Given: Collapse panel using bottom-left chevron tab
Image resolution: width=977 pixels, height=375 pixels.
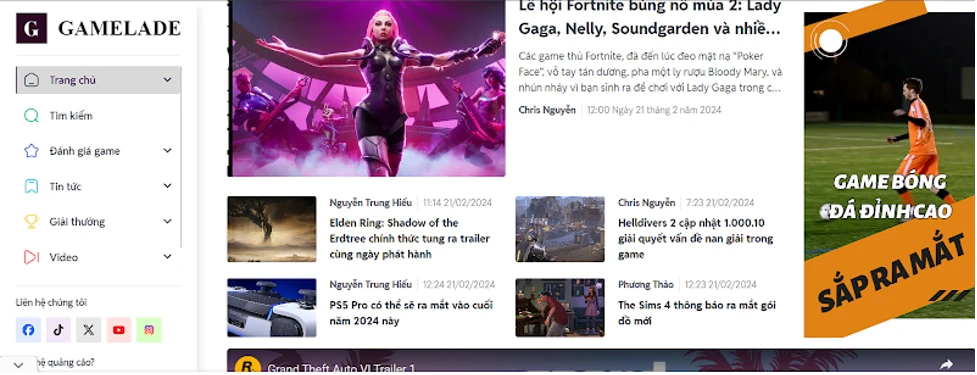Looking at the screenshot, I should tap(18, 366).
